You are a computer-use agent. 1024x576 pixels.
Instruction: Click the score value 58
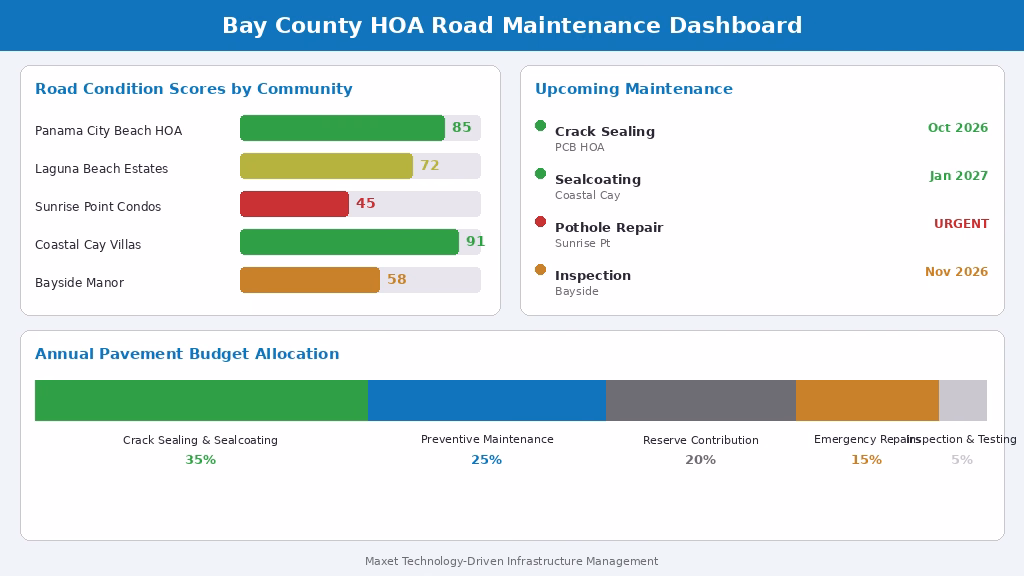397,279
